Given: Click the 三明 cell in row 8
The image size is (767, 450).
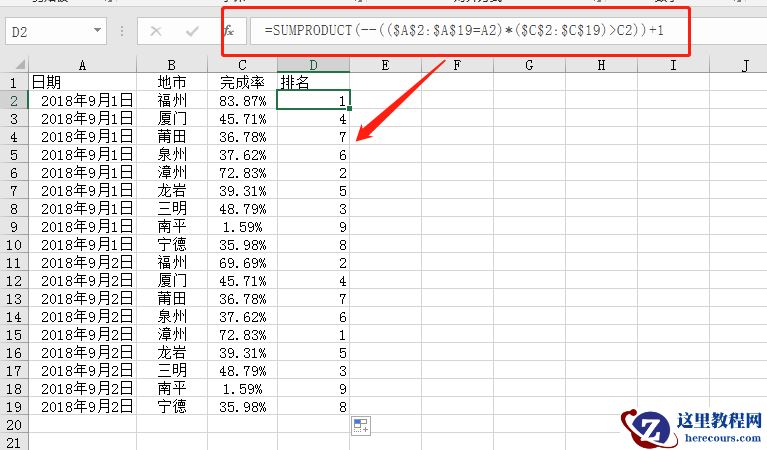Looking at the screenshot, I should (x=172, y=208).
